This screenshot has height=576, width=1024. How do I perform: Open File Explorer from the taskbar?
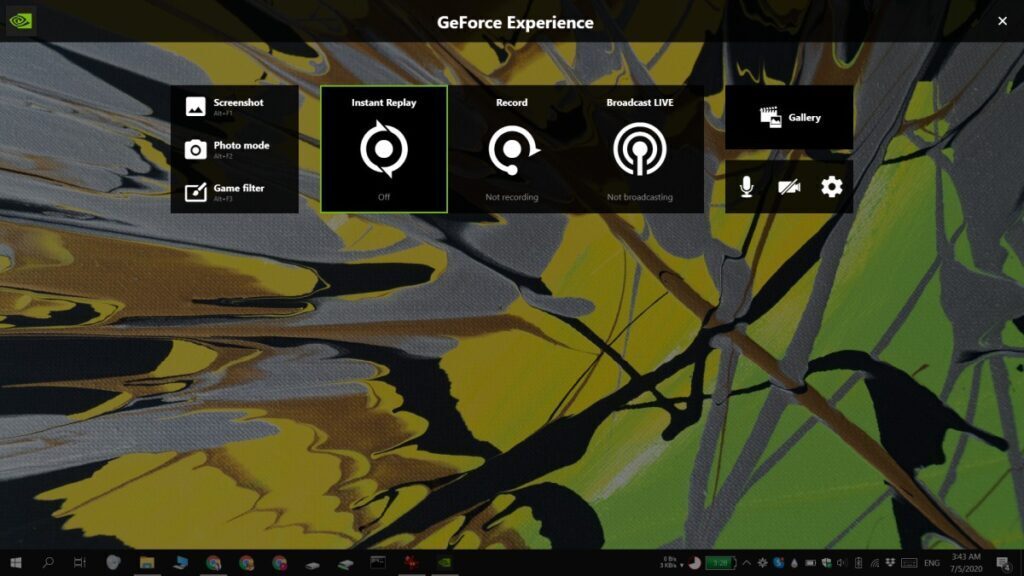pos(146,562)
